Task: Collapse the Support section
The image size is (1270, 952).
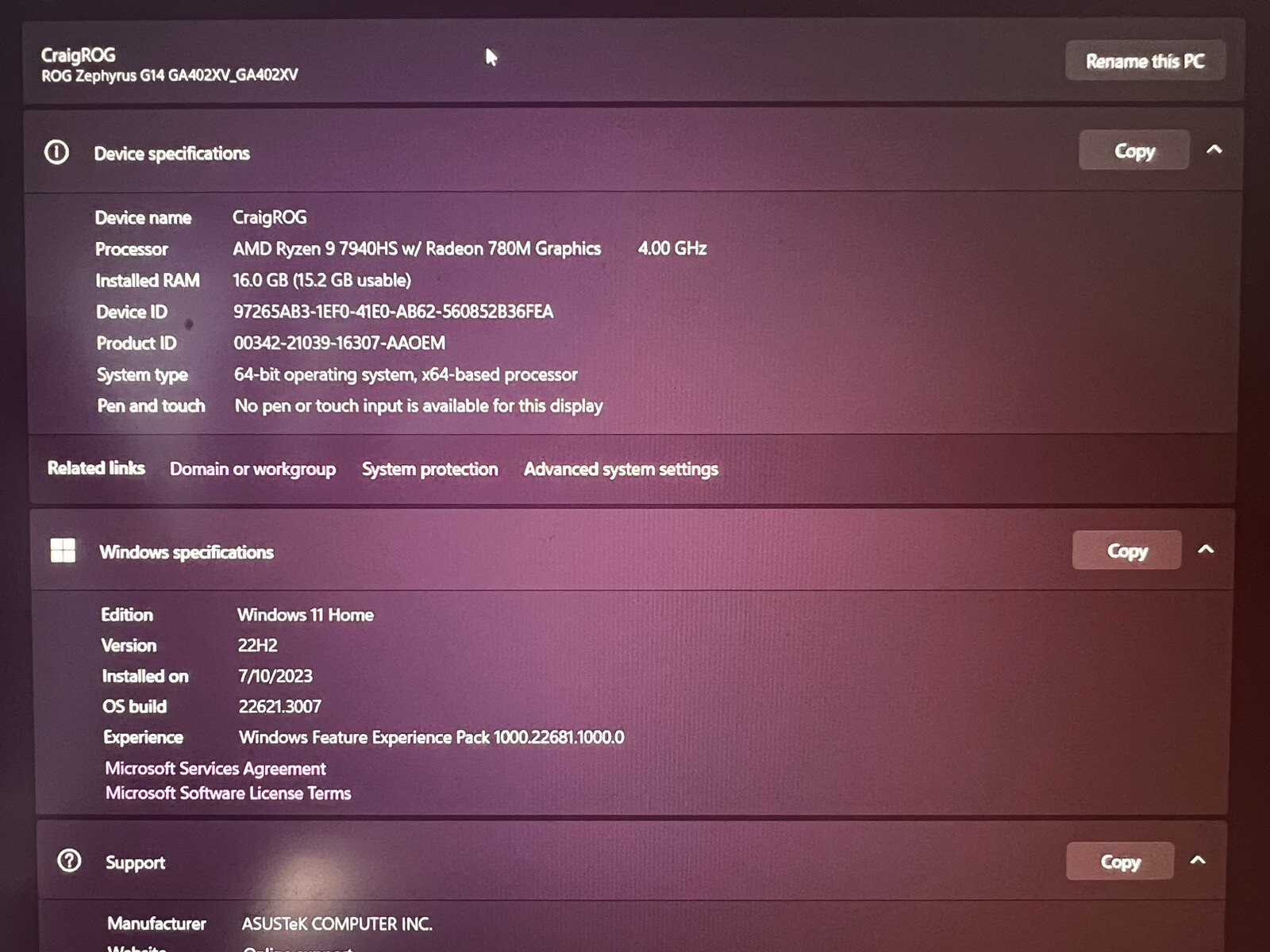Action: (x=1198, y=860)
